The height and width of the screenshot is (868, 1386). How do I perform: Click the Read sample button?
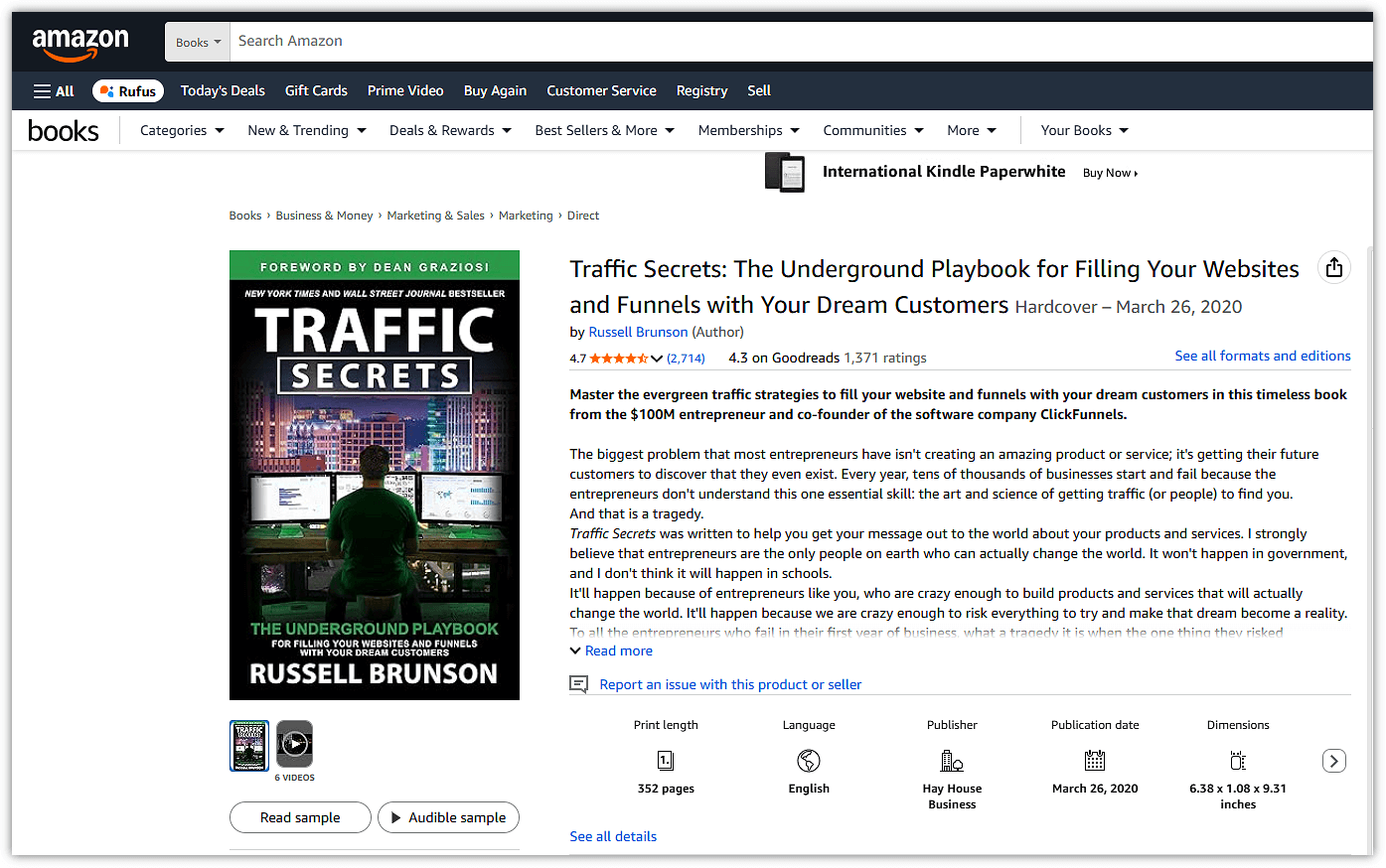pyautogui.click(x=300, y=817)
